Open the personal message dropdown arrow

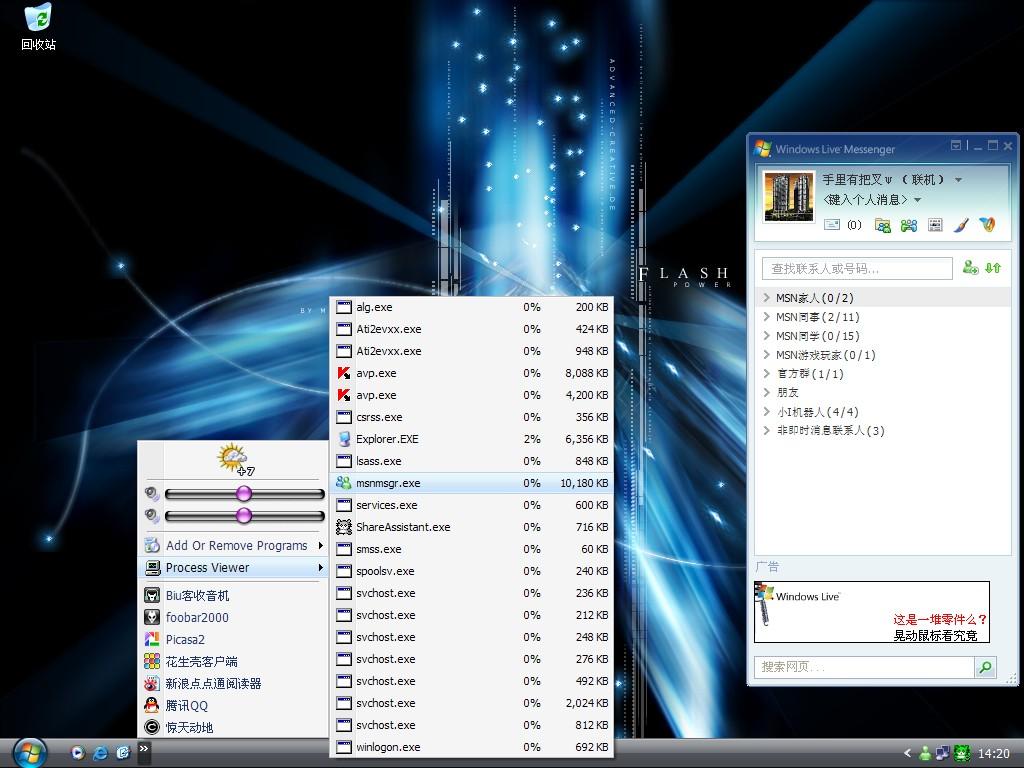917,200
